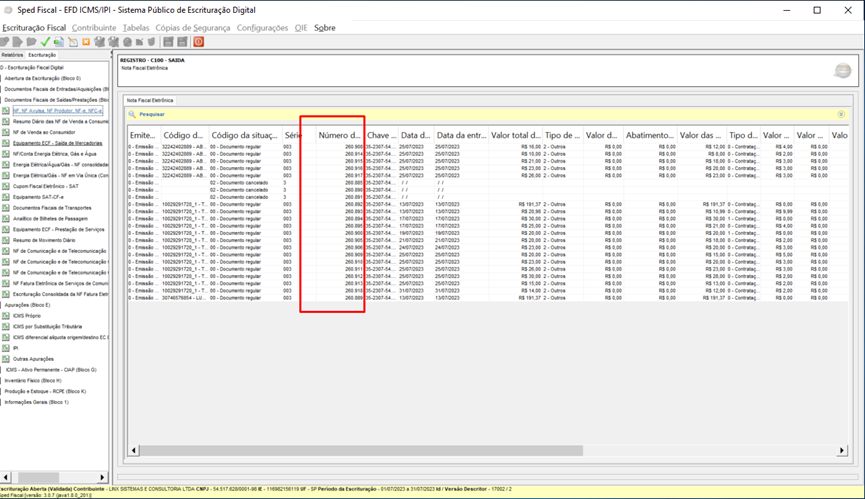Open the Sobre menu
865x499 pixels.
(x=324, y=28)
